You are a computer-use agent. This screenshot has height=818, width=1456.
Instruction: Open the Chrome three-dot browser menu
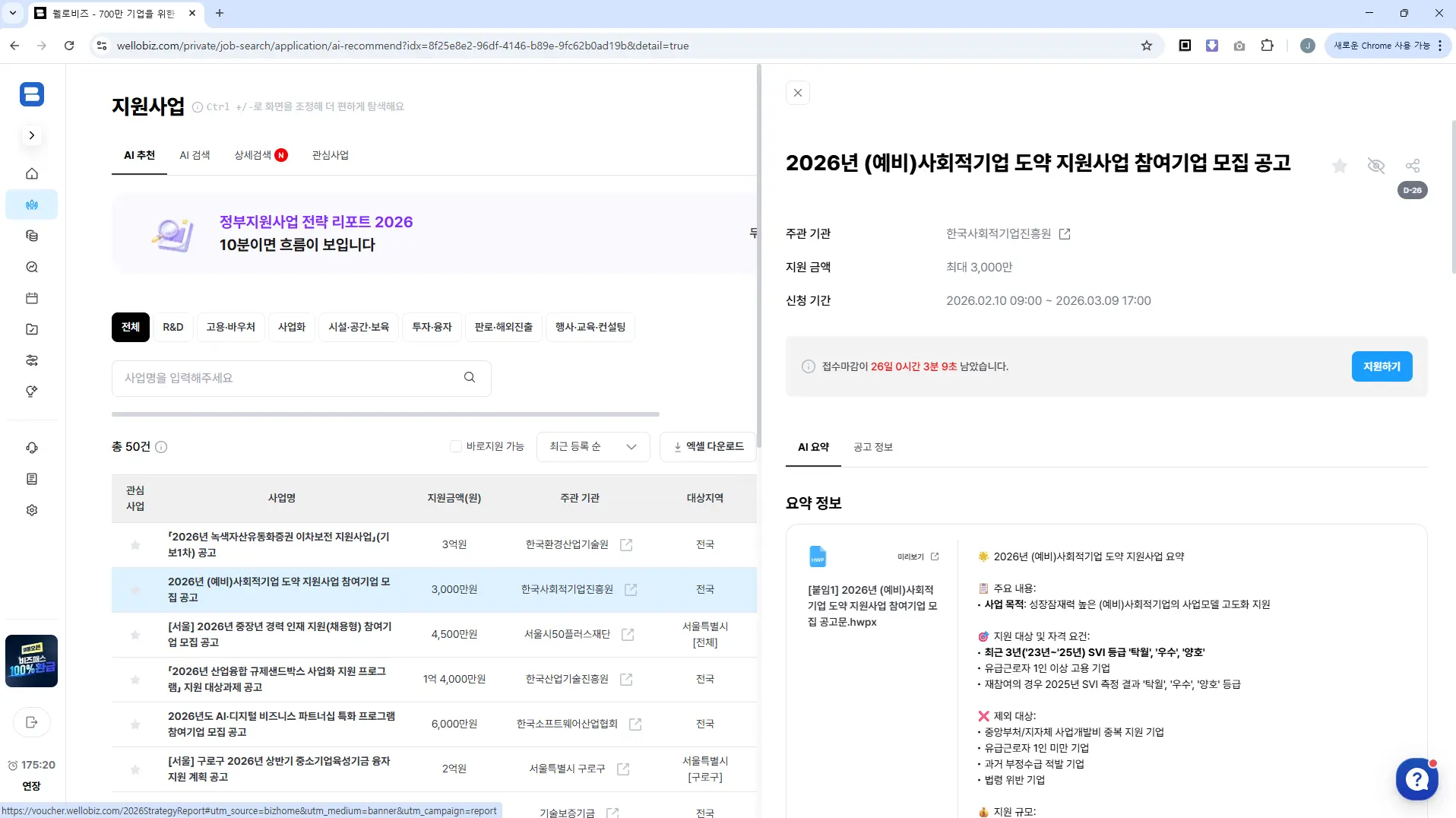1440,46
